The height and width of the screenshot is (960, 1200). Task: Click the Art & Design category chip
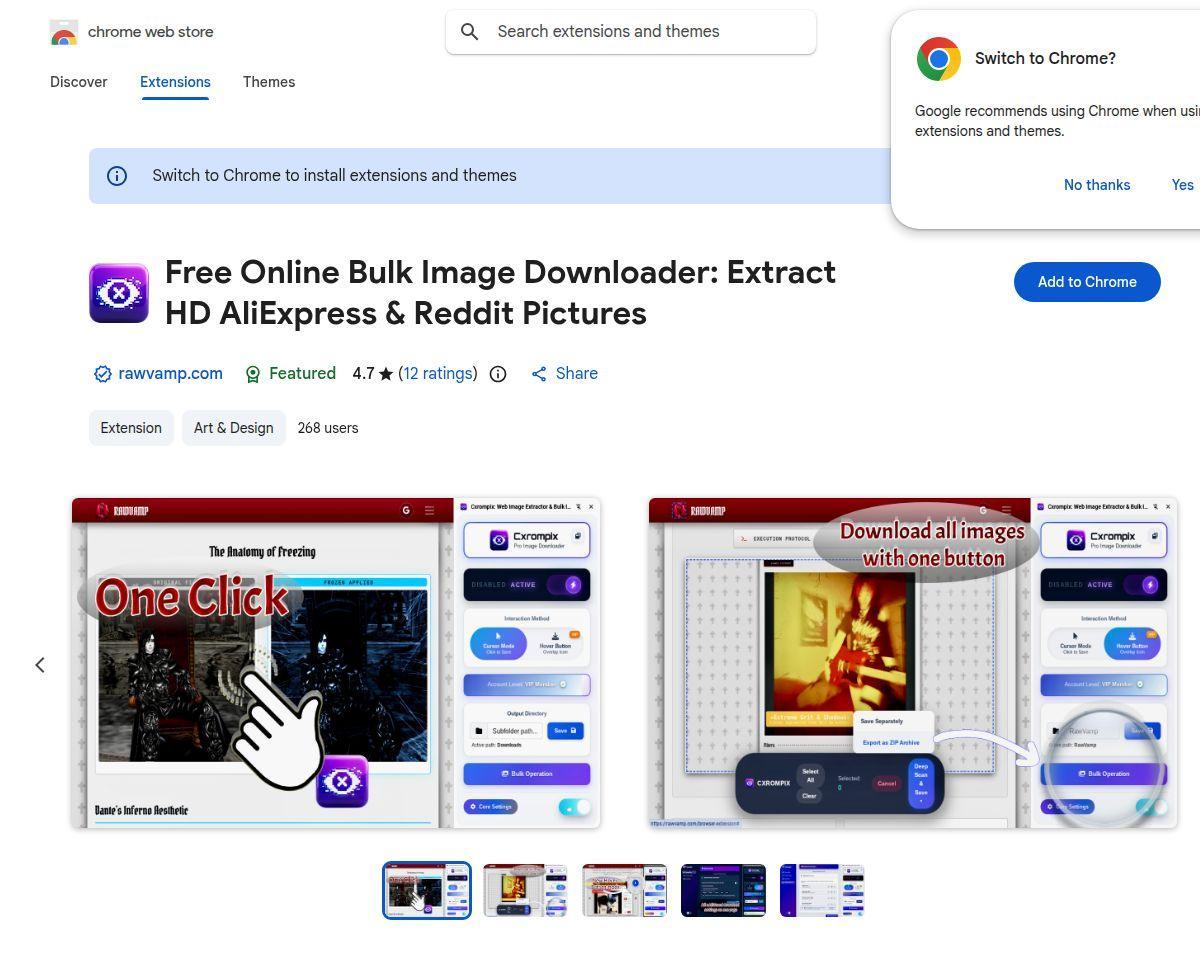tap(233, 428)
